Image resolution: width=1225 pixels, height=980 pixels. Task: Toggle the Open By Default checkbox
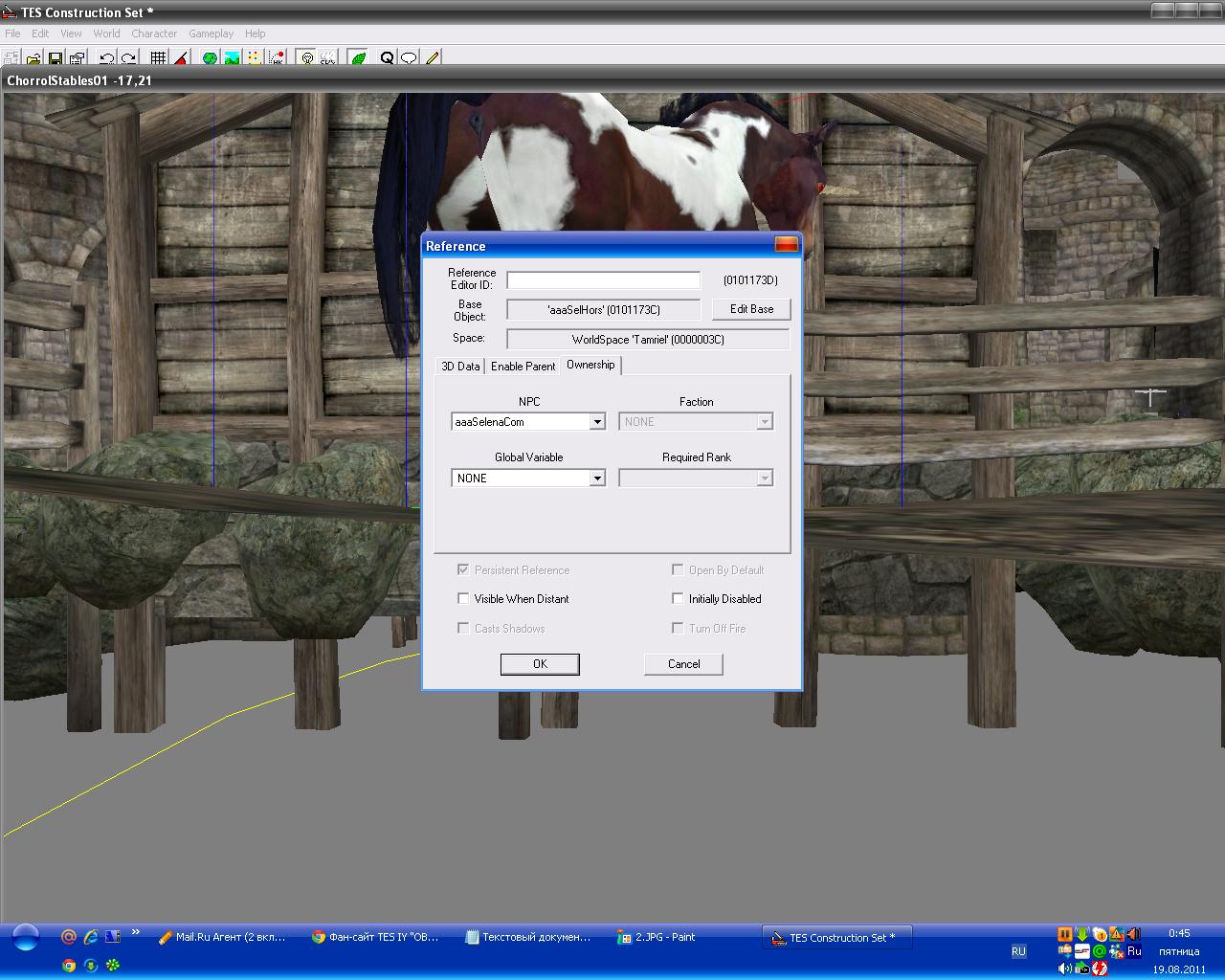(718, 570)
